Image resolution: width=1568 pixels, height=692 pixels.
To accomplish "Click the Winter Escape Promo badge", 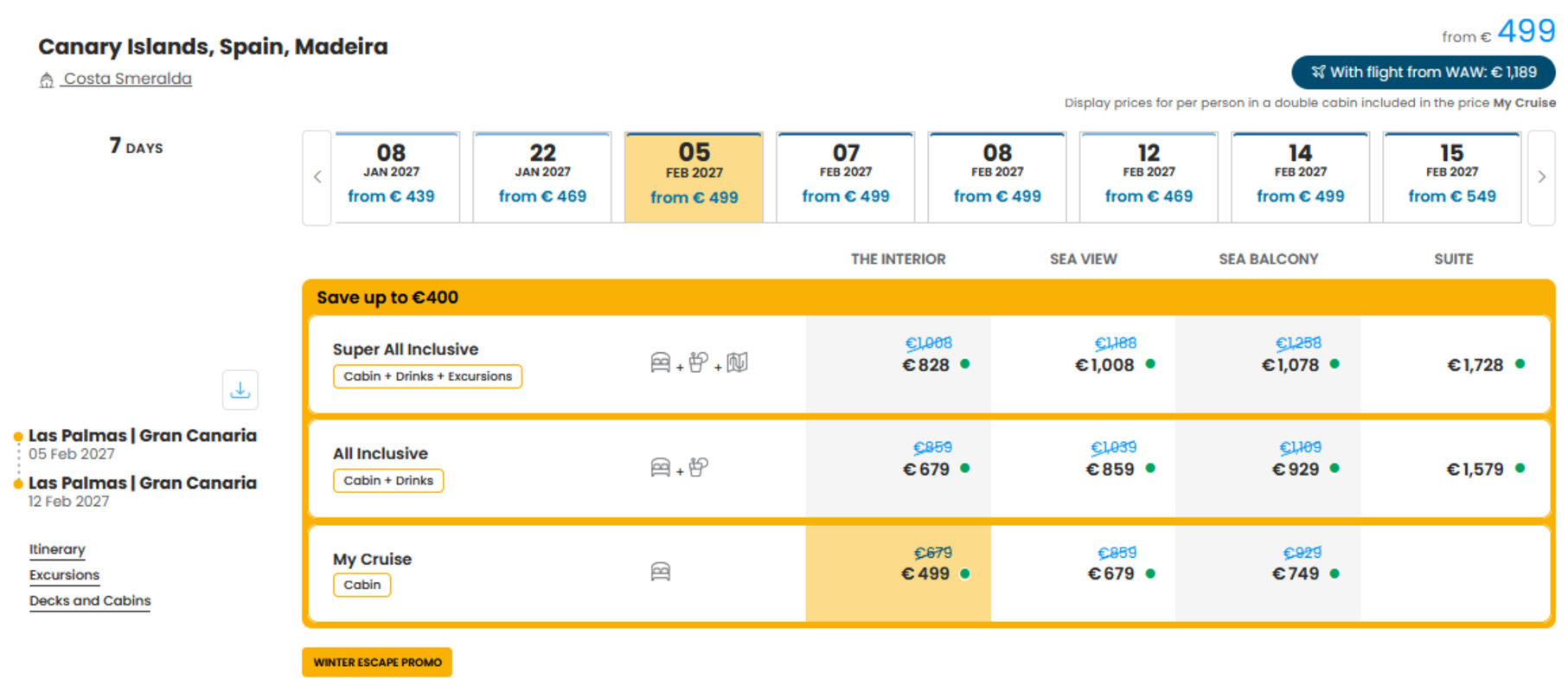I will tap(377, 663).
